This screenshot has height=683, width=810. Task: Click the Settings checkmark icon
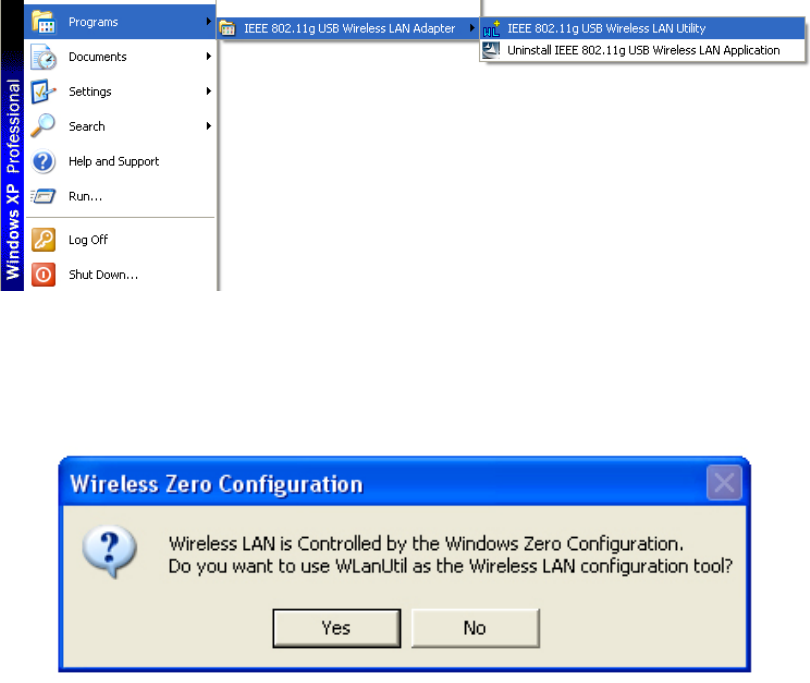click(x=43, y=91)
